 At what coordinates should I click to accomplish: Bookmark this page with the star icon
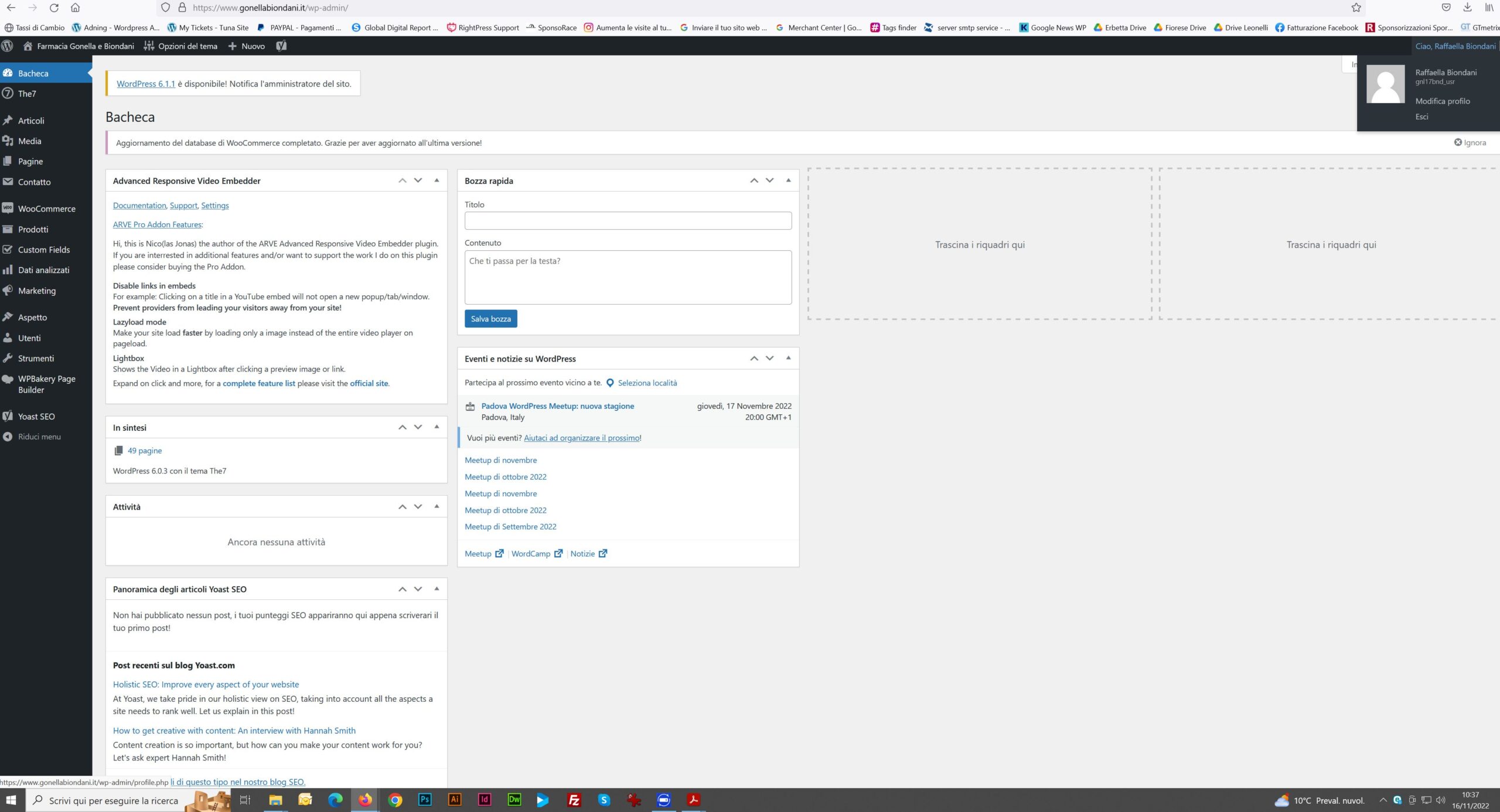tap(1356, 8)
